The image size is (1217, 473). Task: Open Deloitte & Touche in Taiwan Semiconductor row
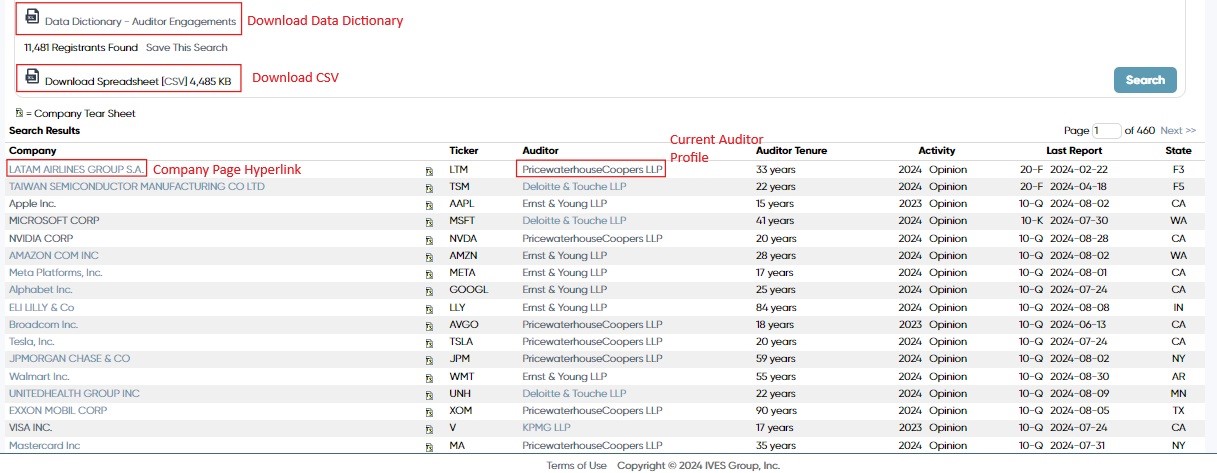pos(574,186)
